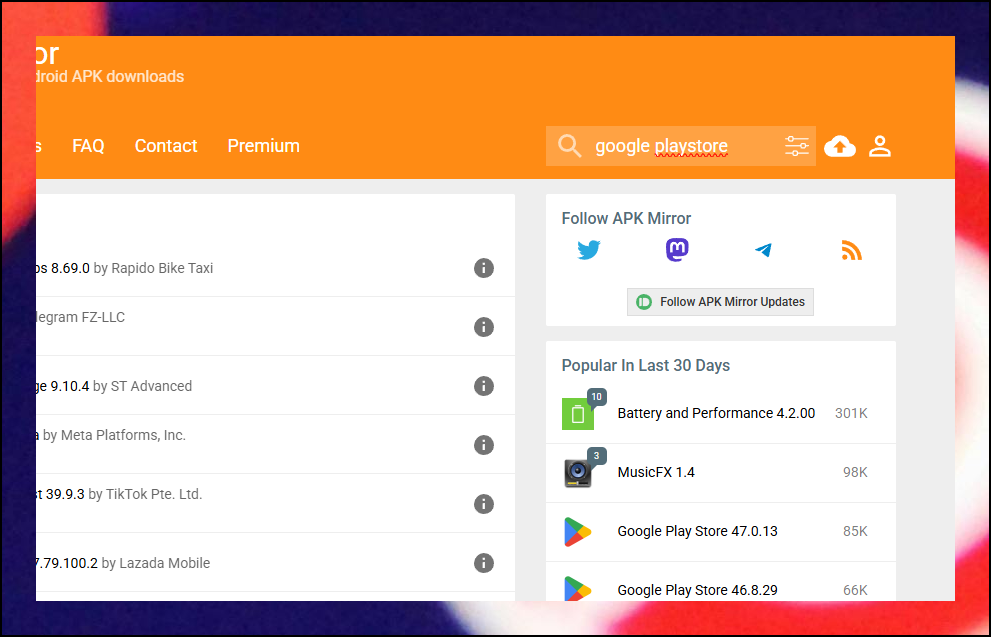Open the TikTok Pte. Ltd. developer link
This screenshot has height=637, width=991.
point(154,494)
